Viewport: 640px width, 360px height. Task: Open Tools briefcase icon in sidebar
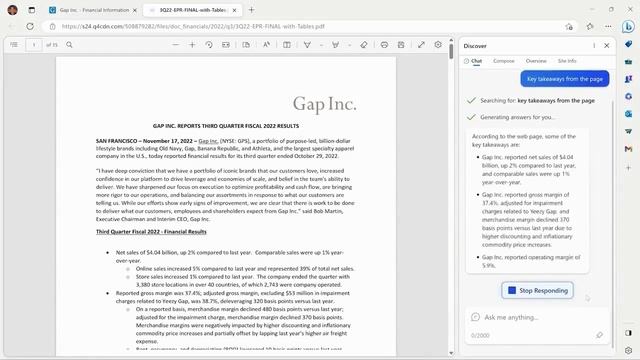click(629, 62)
